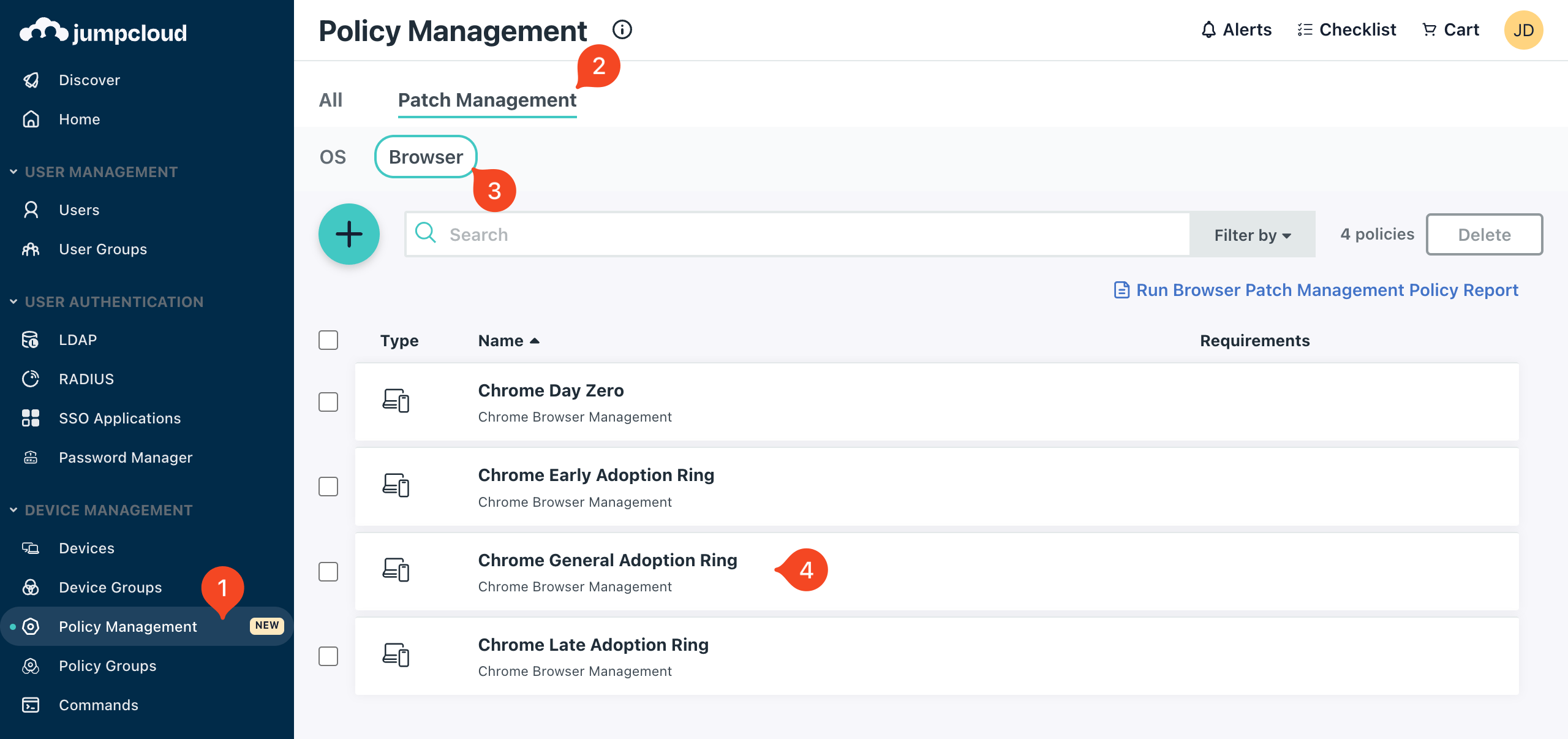Click the Users person icon
Image resolution: width=1568 pixels, height=739 pixels.
[31, 210]
